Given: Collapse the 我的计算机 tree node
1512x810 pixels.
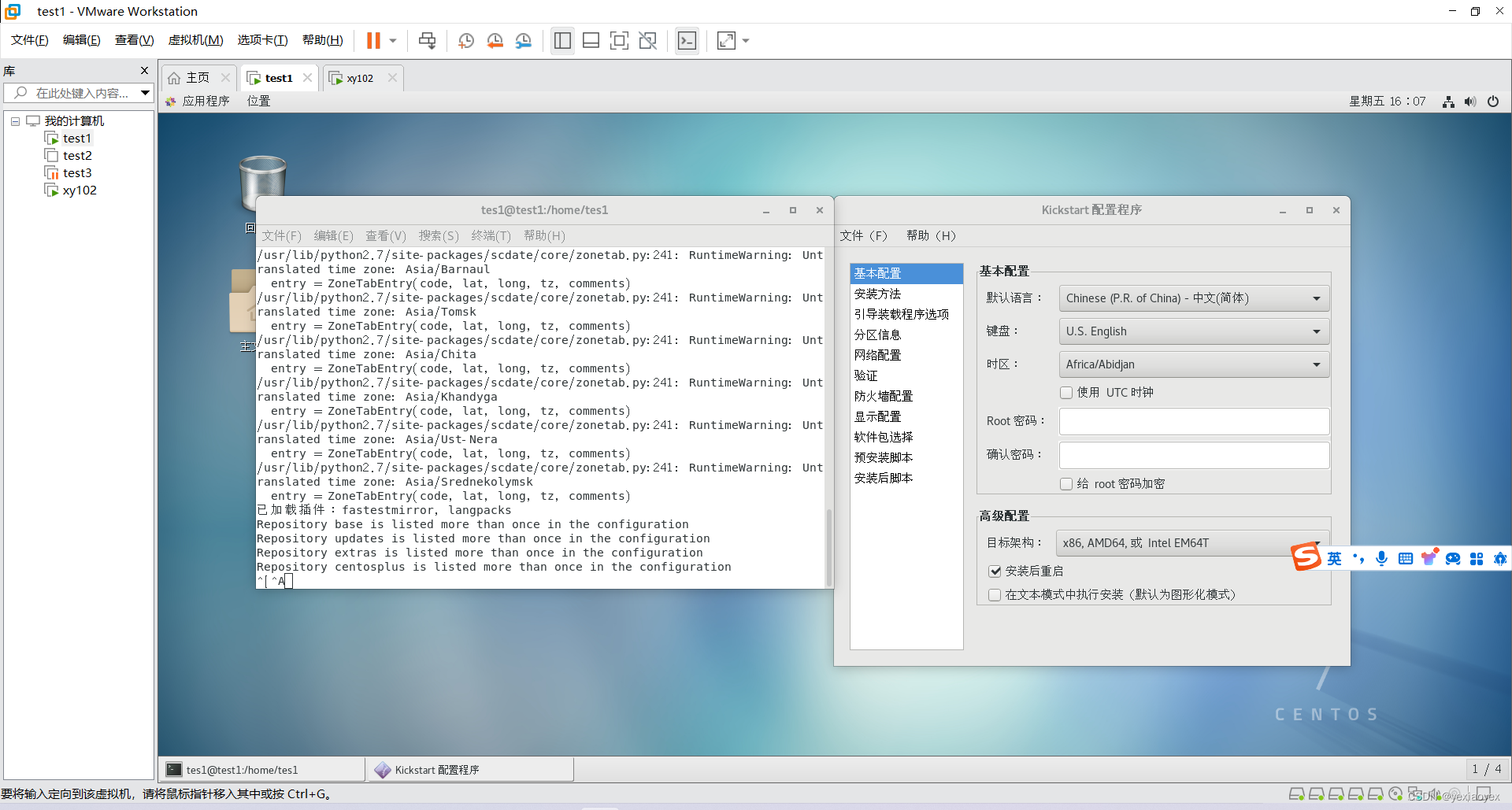Looking at the screenshot, I should click(15, 121).
